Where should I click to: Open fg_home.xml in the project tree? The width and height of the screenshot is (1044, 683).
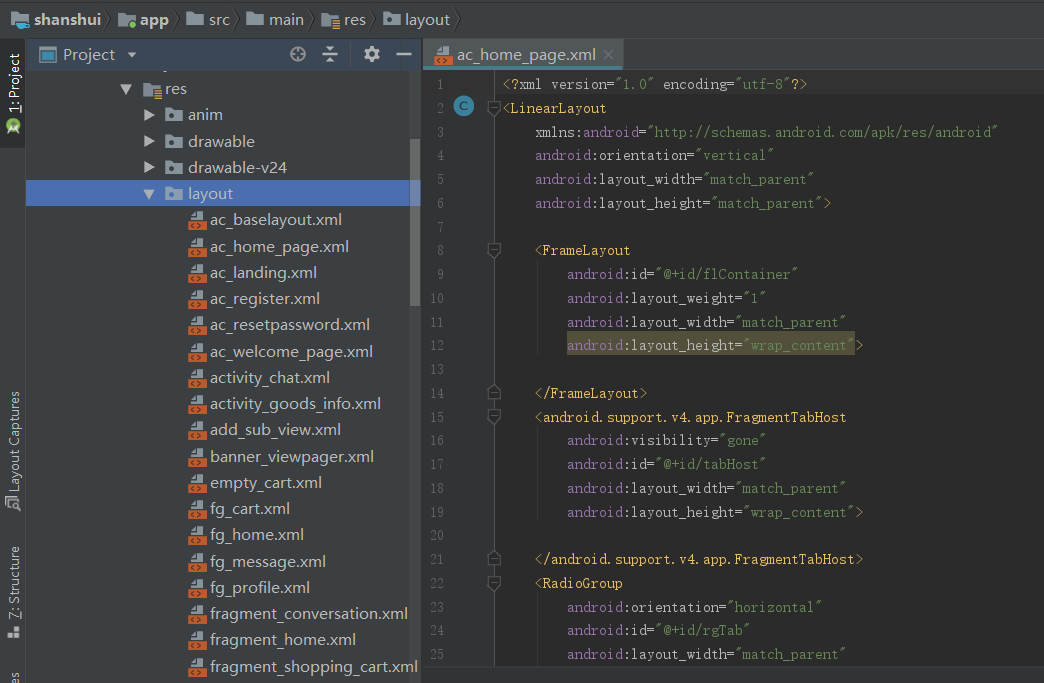[256, 535]
